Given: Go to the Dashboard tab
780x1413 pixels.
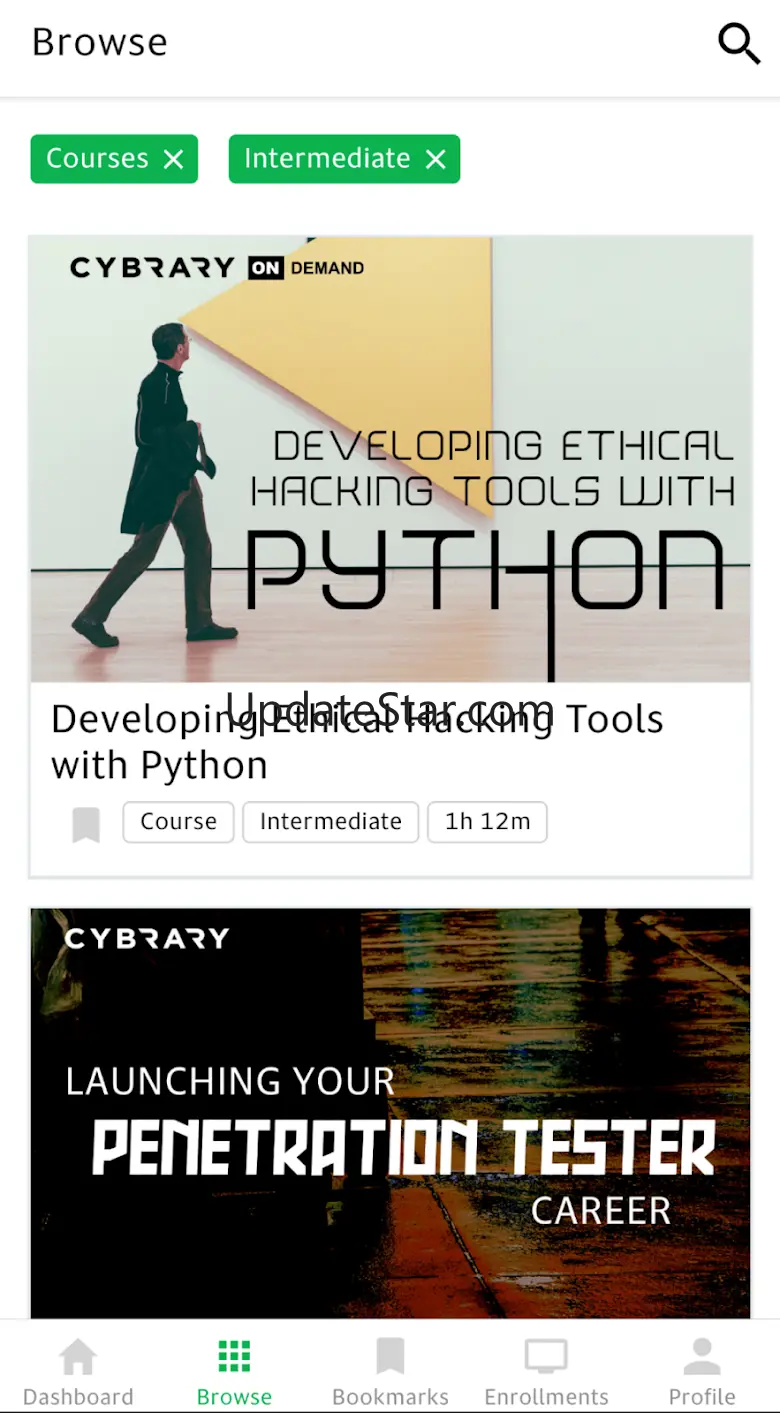Looking at the screenshot, I should click(x=78, y=1371).
